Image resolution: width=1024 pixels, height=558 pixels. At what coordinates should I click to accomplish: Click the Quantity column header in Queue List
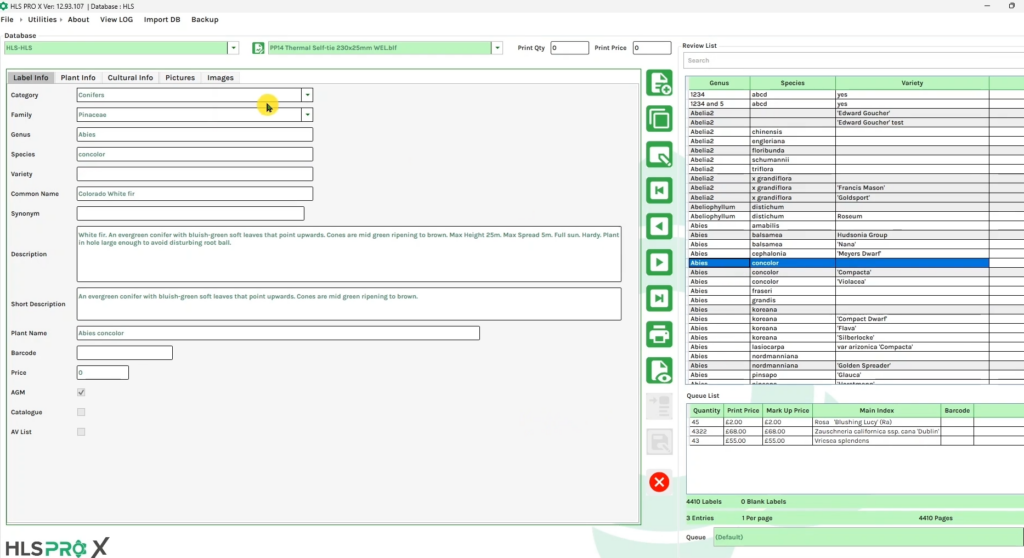[x=706, y=410]
